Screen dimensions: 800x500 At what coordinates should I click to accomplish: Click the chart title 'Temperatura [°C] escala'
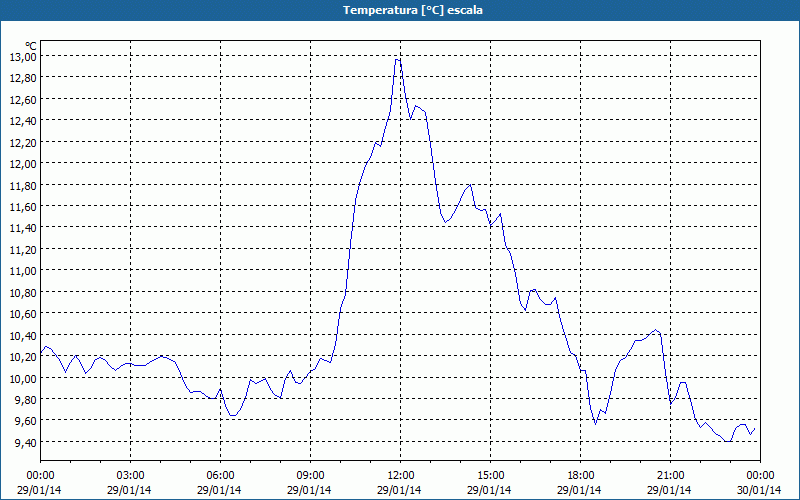click(413, 10)
